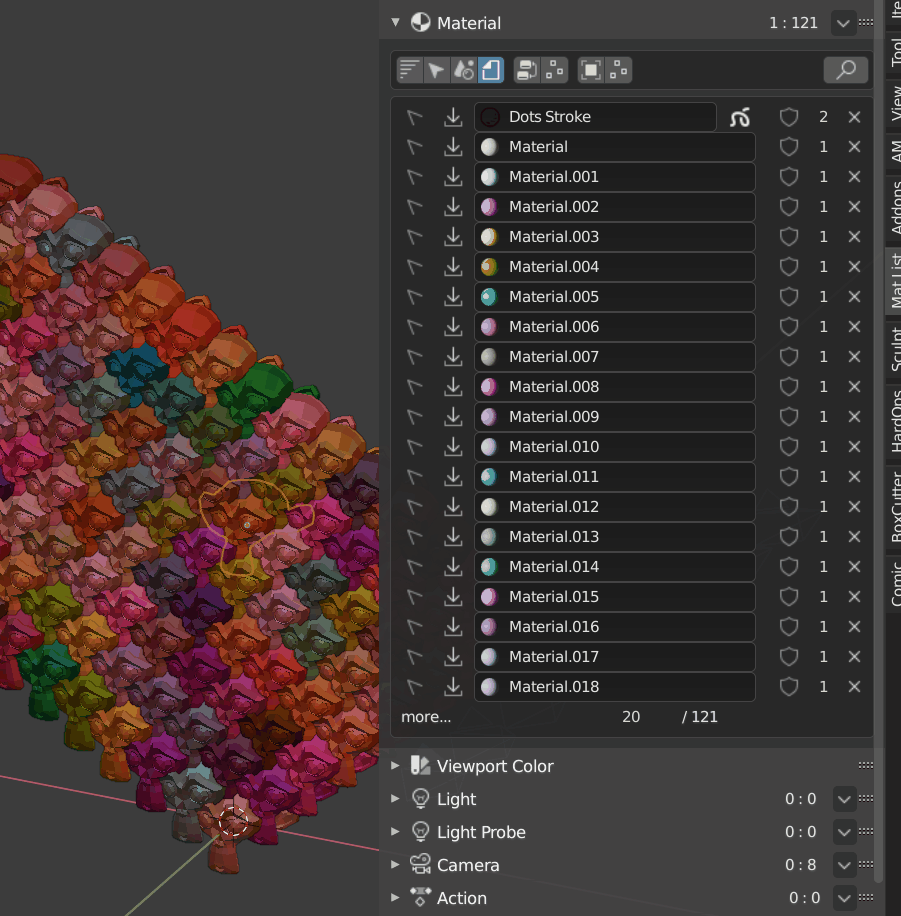901x916 pixels.
Task: Expand the Light Probe panel
Action: point(396,832)
